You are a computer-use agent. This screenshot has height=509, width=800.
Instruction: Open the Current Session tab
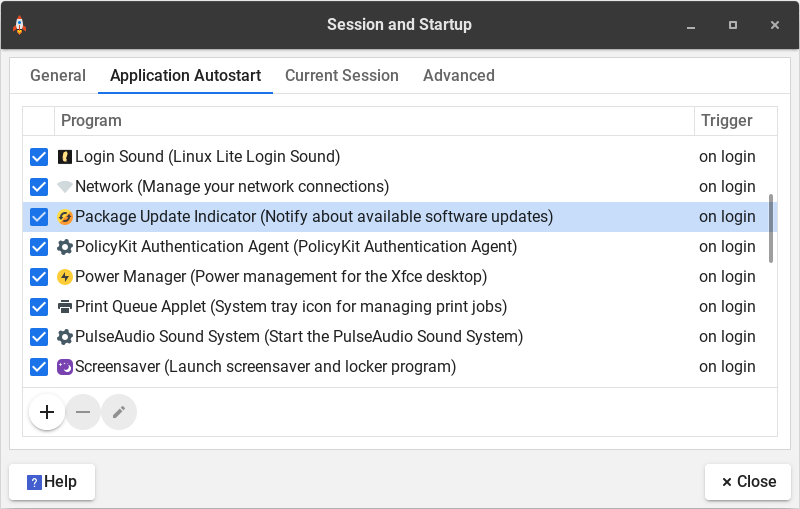coord(341,76)
